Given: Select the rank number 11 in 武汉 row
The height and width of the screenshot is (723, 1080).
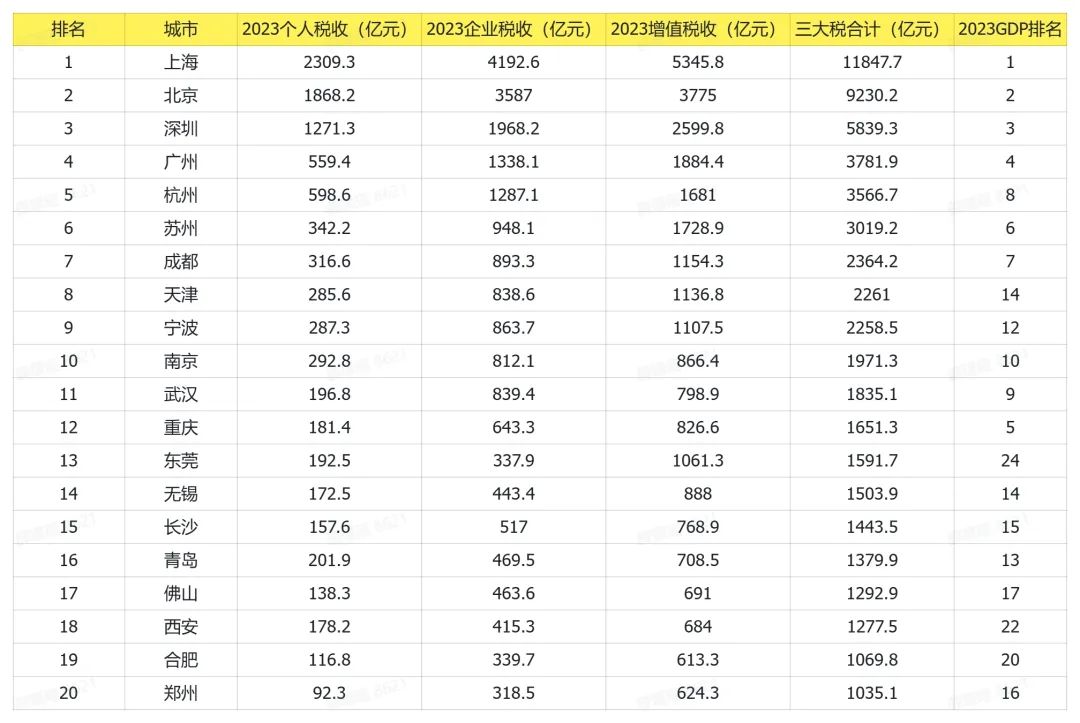Looking at the screenshot, I should coord(68,394).
